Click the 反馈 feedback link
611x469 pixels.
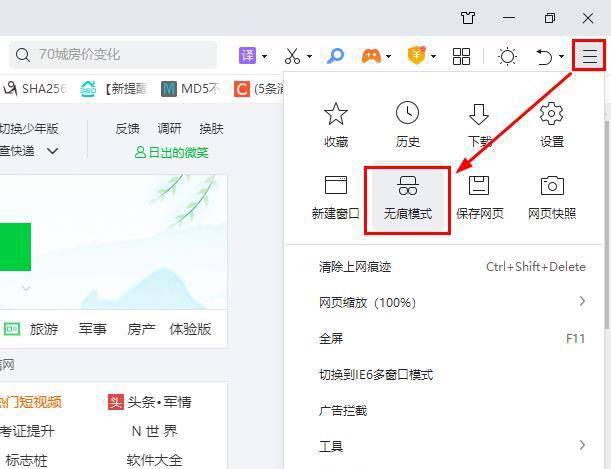pos(127,129)
